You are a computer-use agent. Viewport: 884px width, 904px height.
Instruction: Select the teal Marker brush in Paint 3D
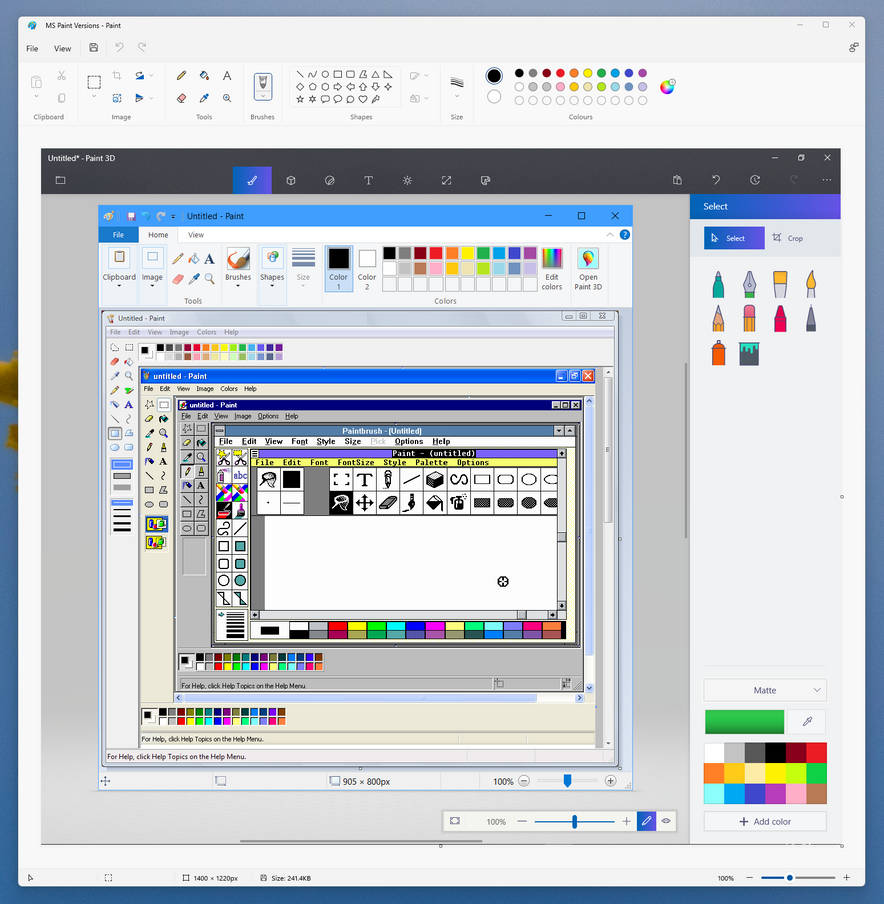pos(718,284)
